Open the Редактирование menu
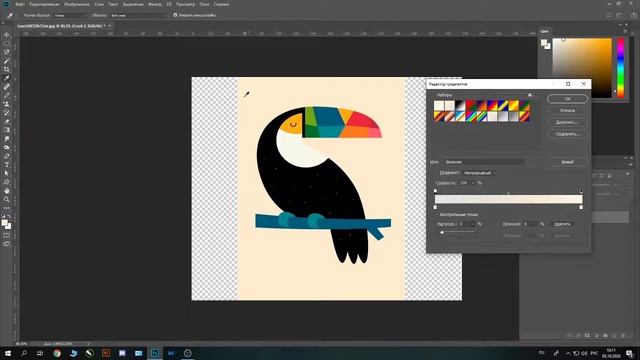This screenshot has width=640, height=360. [x=44, y=4]
